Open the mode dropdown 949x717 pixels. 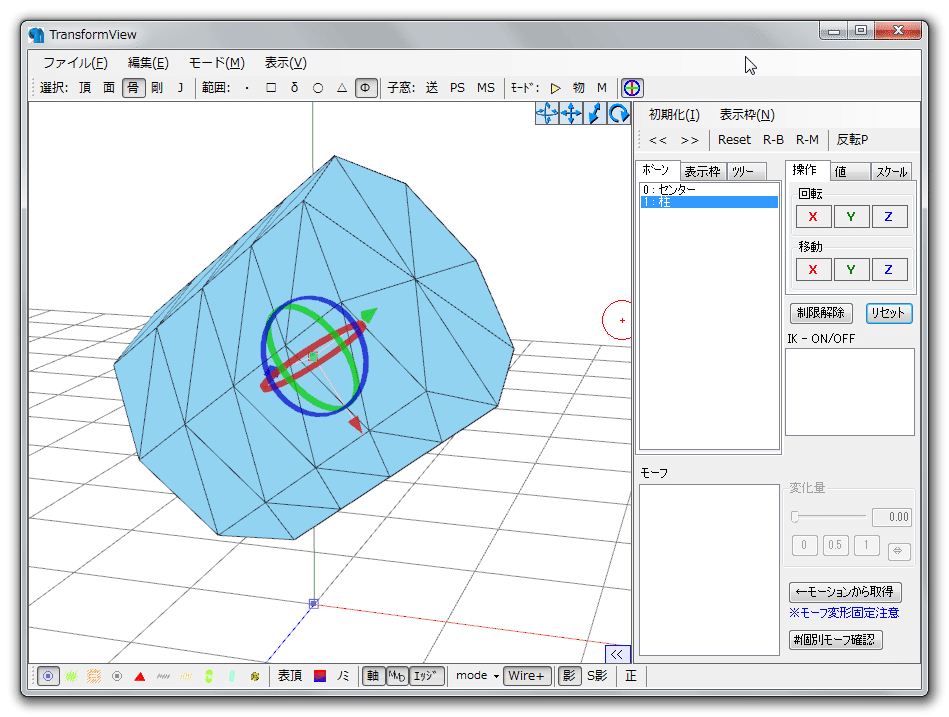(x=477, y=676)
